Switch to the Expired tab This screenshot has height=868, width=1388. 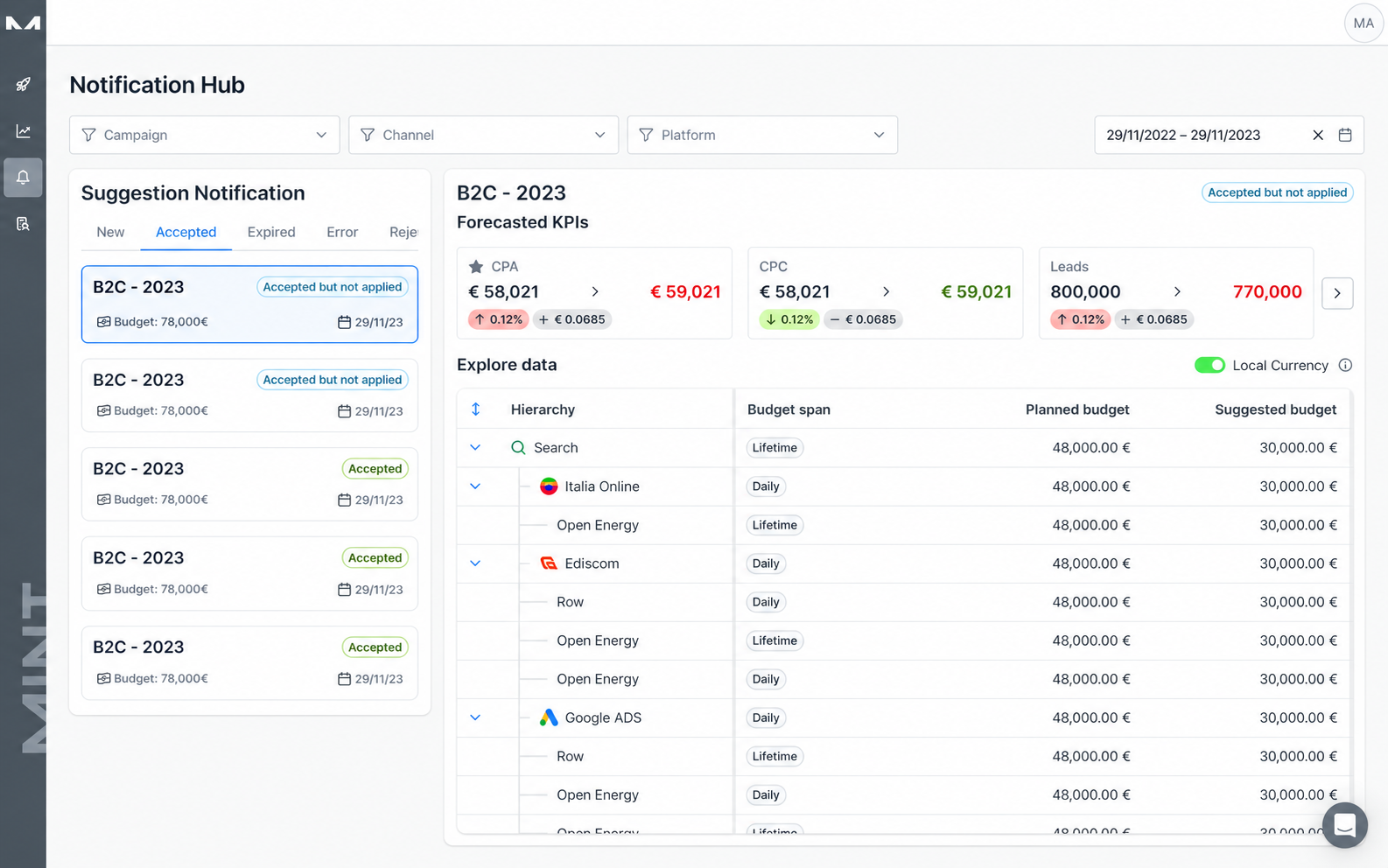coord(271,232)
